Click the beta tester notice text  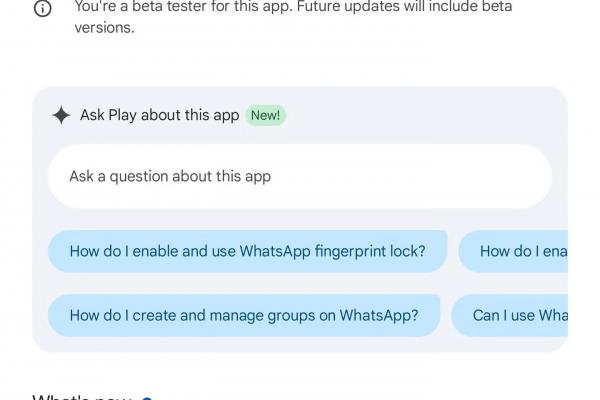(293, 17)
